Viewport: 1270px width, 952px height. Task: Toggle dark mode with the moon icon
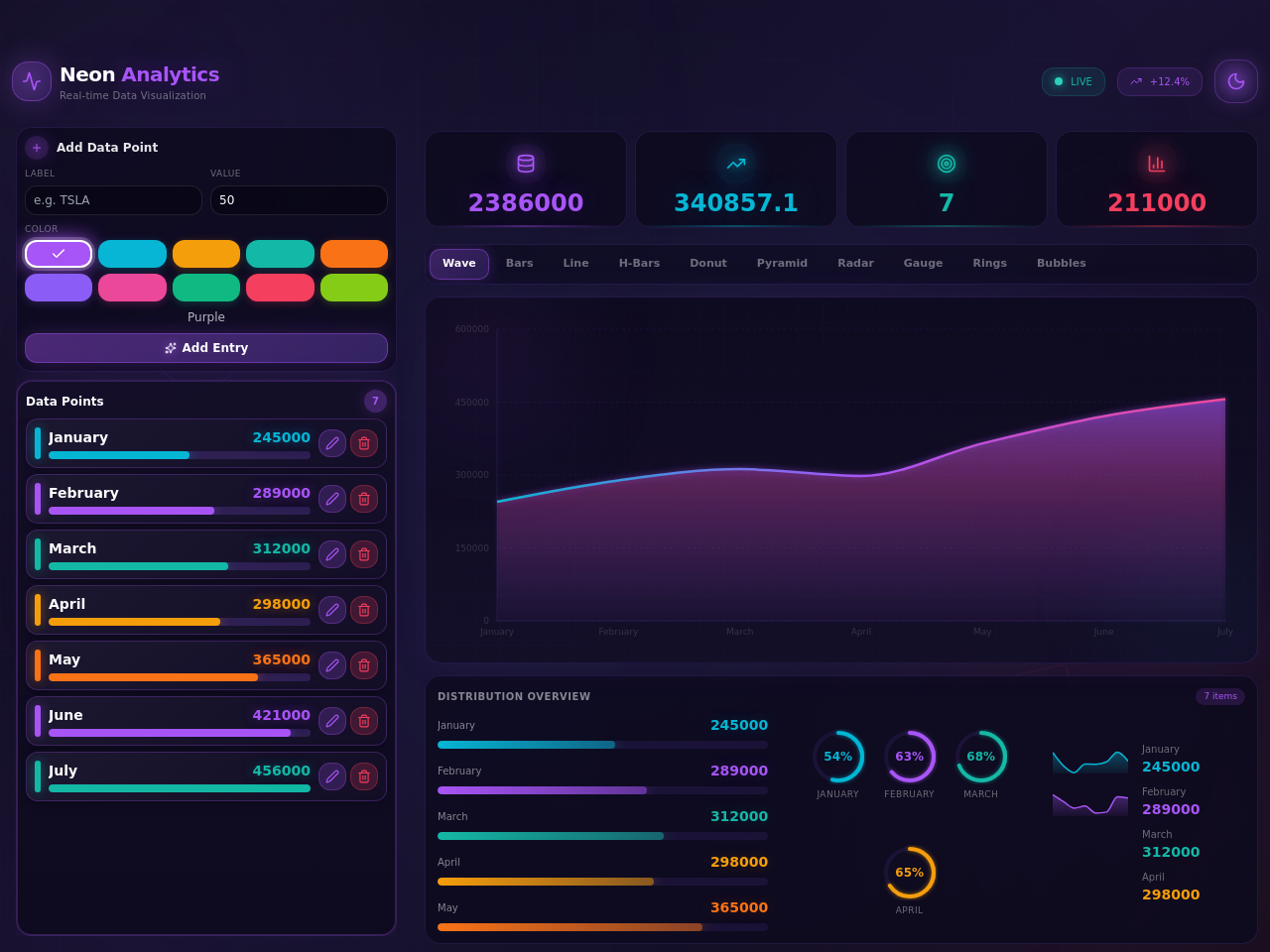tap(1236, 81)
